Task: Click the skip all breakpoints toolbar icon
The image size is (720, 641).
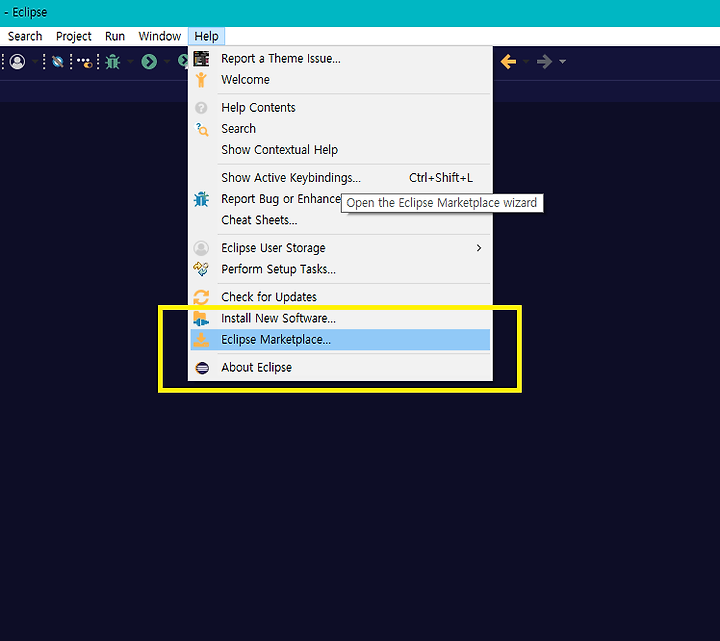Action: pos(57,62)
